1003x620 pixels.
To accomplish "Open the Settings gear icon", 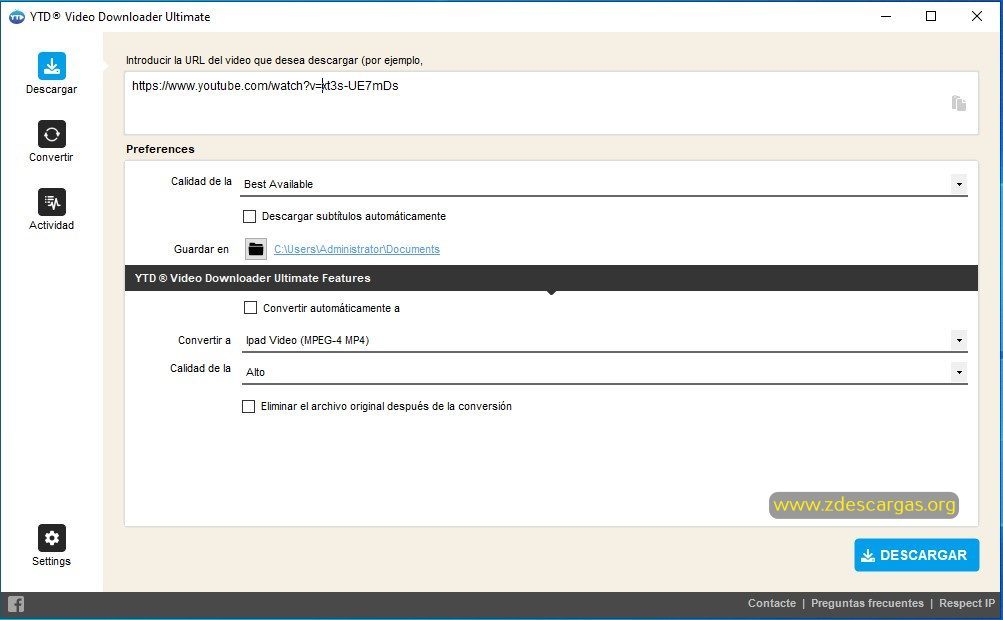I will click(52, 537).
